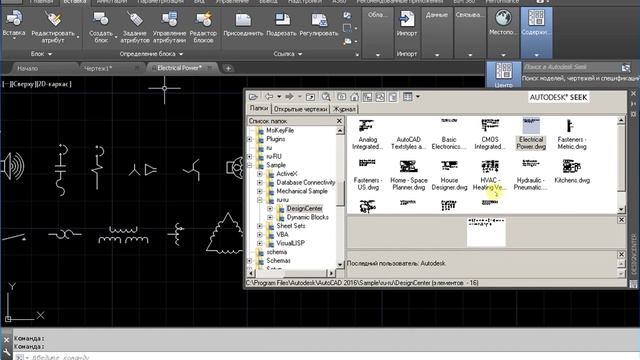Click the Home icon in DesignCenter
The image size is (640, 360).
[354, 97]
